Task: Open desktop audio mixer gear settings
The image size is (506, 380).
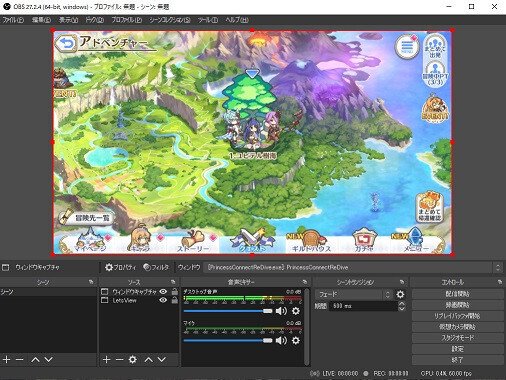Action: point(296,311)
